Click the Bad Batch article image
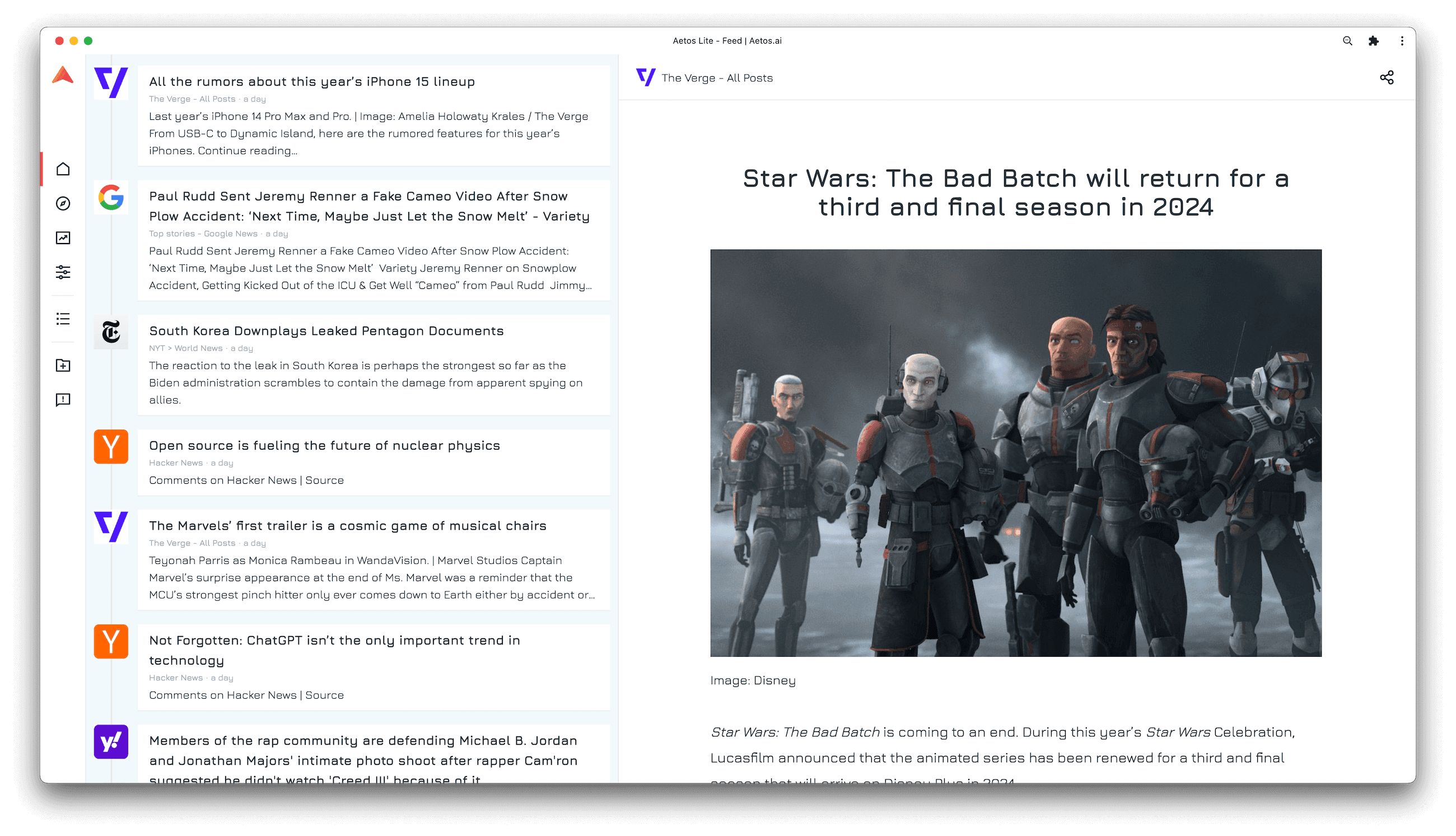This screenshot has width=1456, height=836. click(x=1016, y=453)
